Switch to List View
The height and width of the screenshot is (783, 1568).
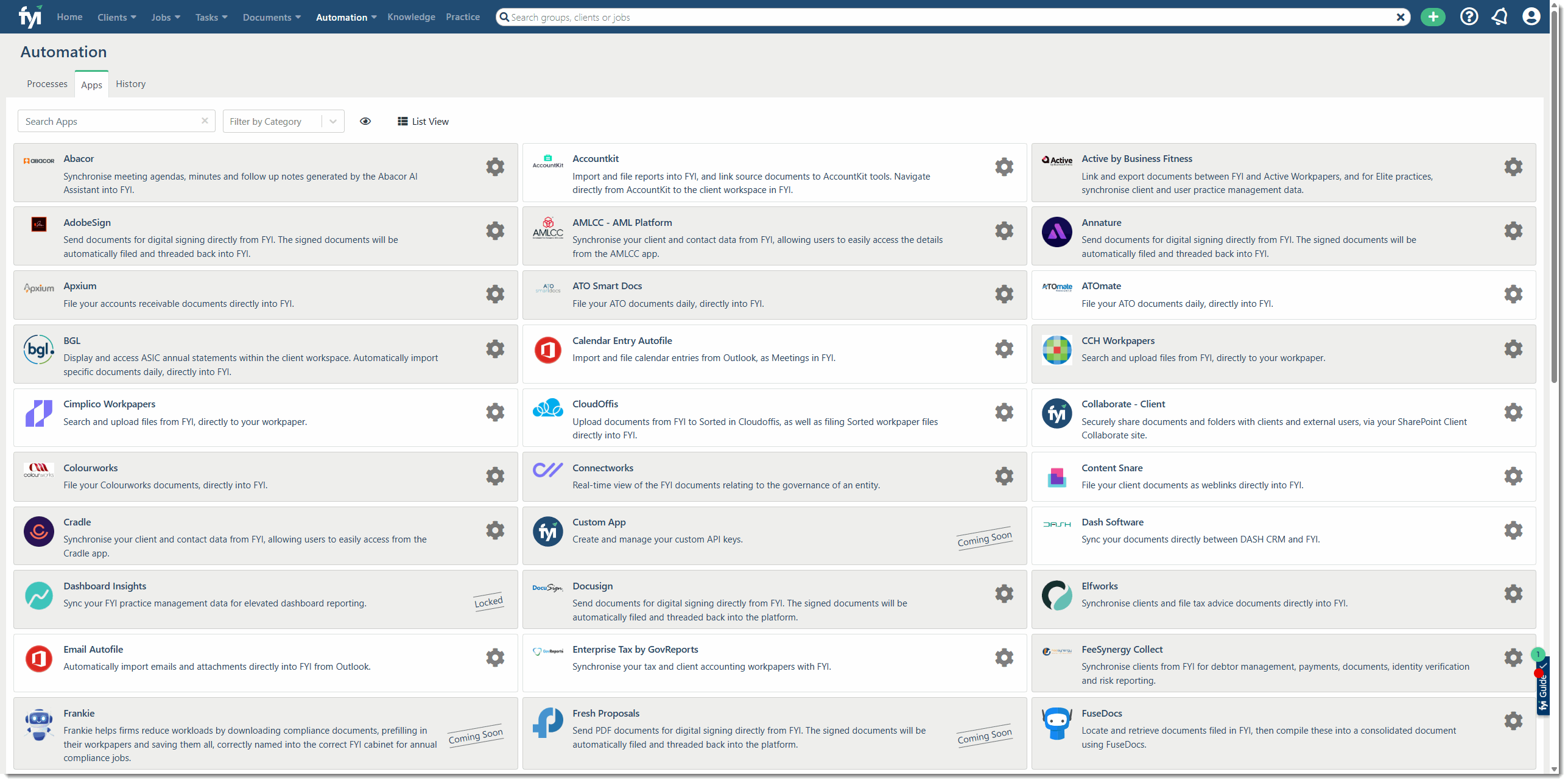tap(423, 121)
